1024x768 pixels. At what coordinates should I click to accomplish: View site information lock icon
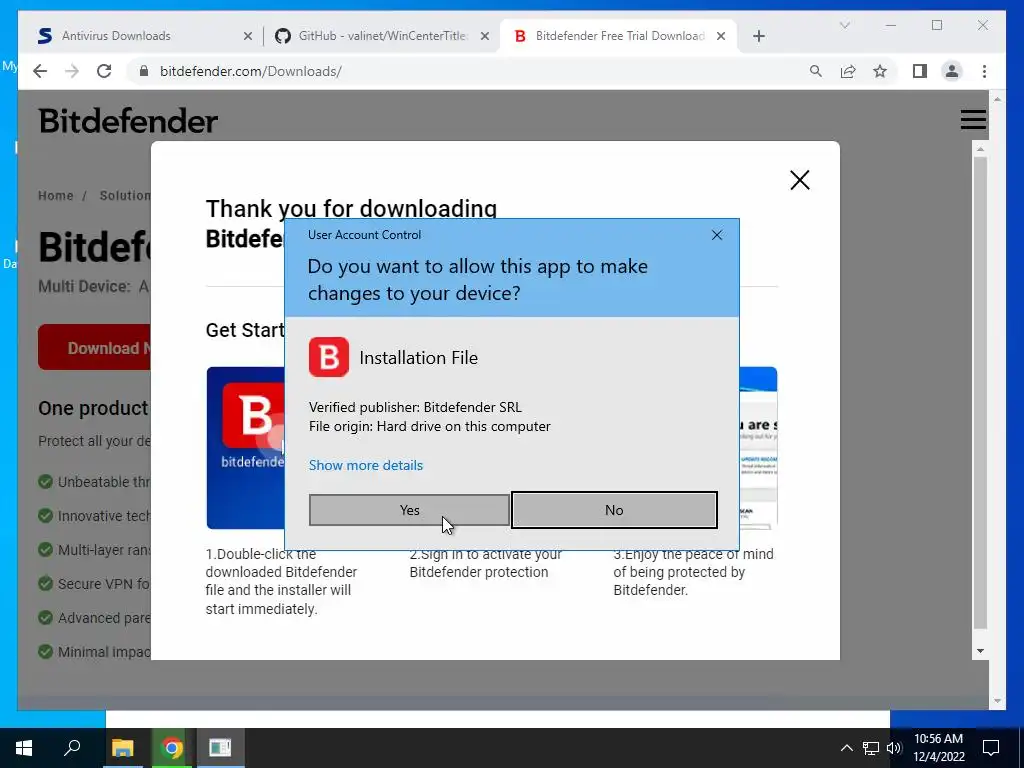[144, 71]
